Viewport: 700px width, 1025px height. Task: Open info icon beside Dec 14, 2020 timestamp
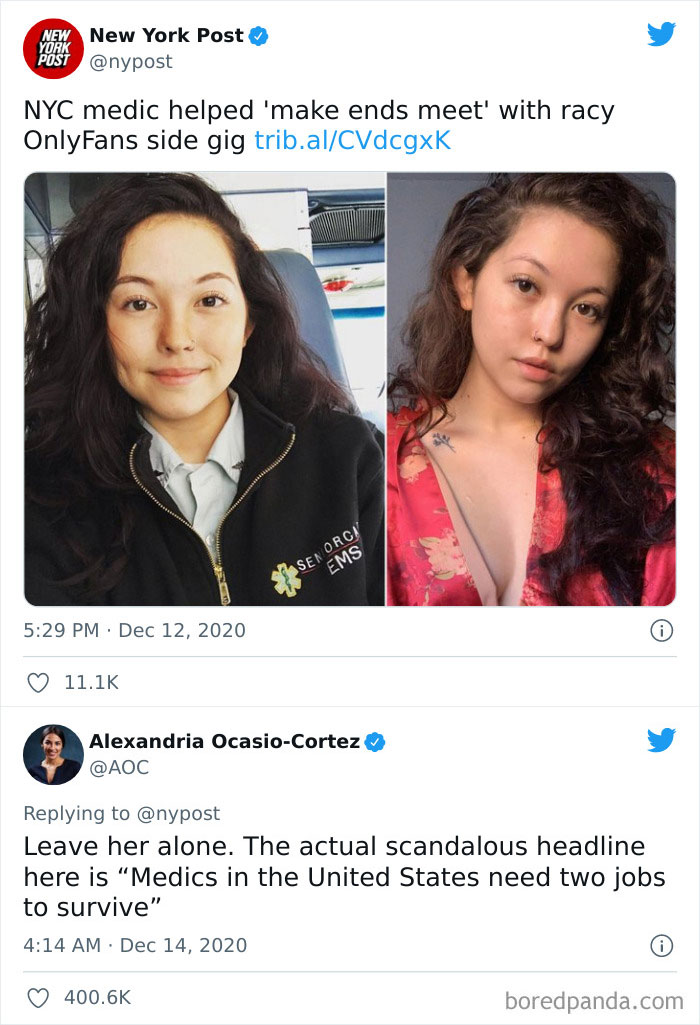[x=661, y=946]
